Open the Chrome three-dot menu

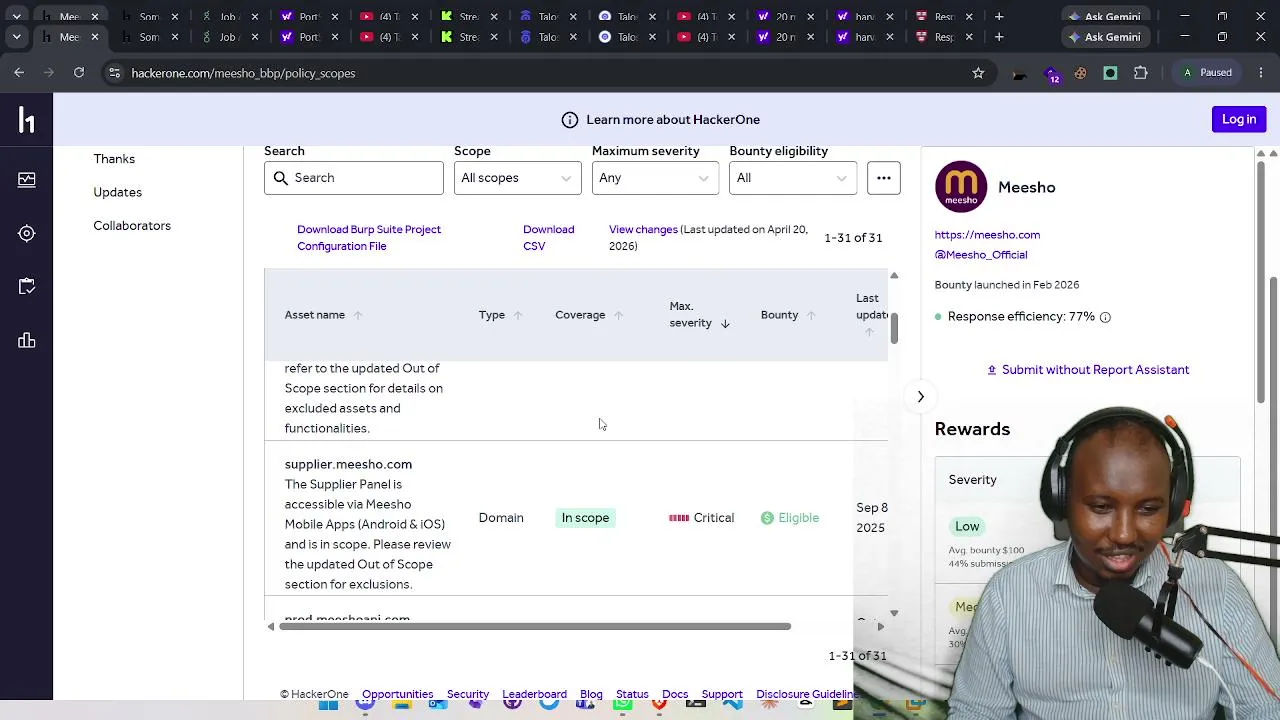pyautogui.click(x=1260, y=73)
